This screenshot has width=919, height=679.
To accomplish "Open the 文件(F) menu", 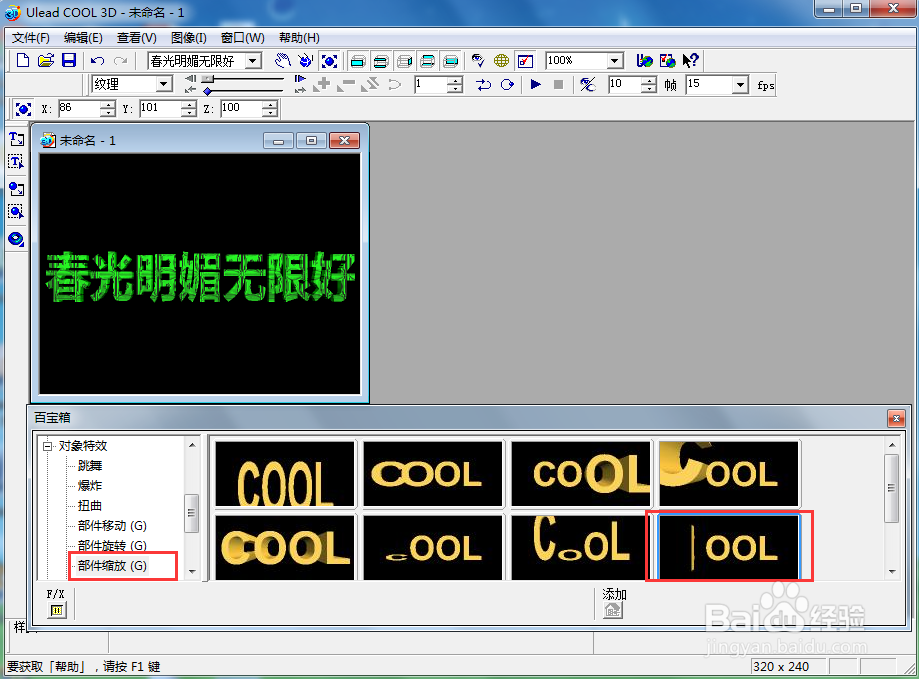I will point(31,38).
